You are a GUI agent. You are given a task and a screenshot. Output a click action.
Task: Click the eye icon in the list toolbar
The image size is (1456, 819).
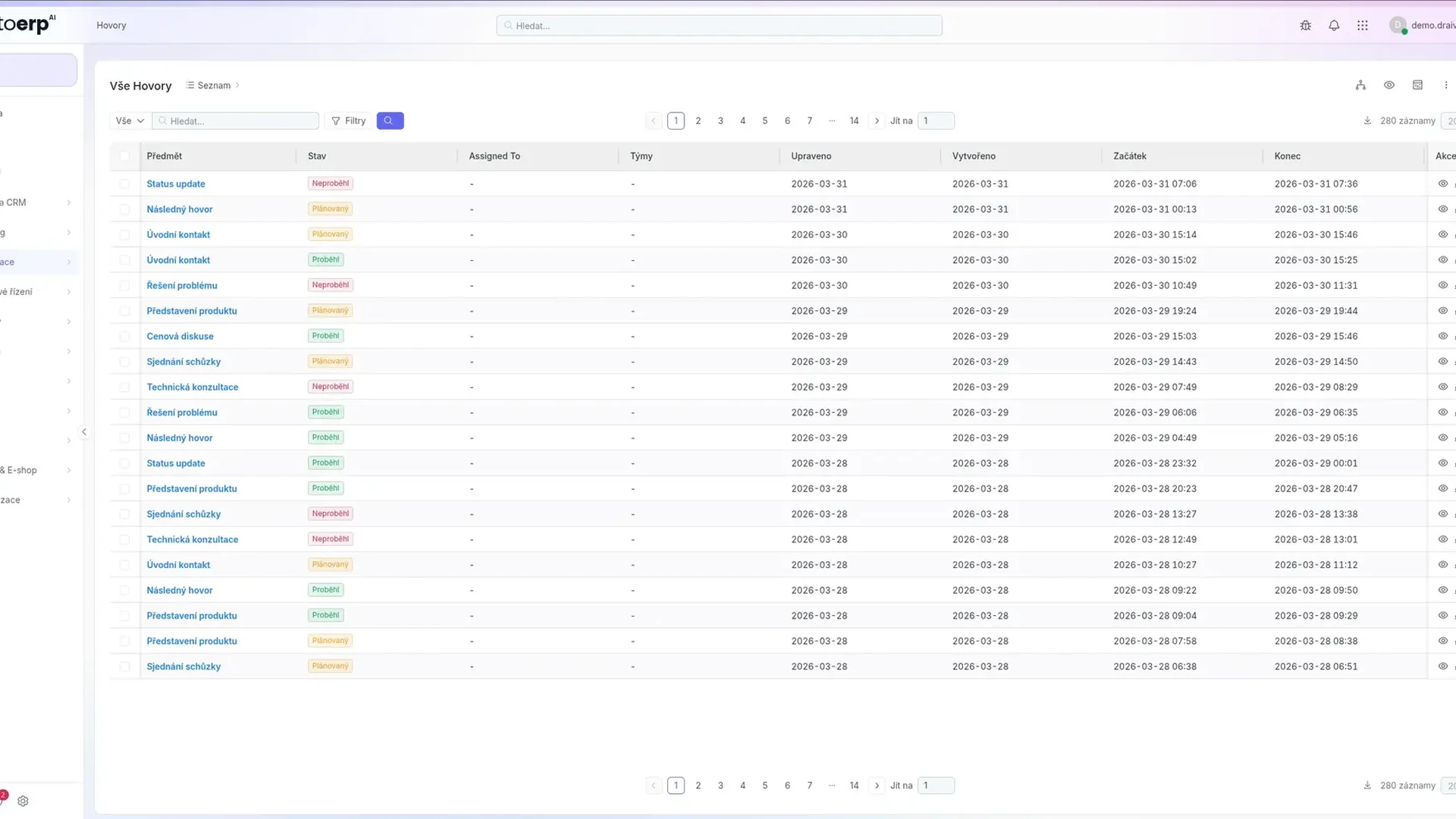pos(1389,85)
